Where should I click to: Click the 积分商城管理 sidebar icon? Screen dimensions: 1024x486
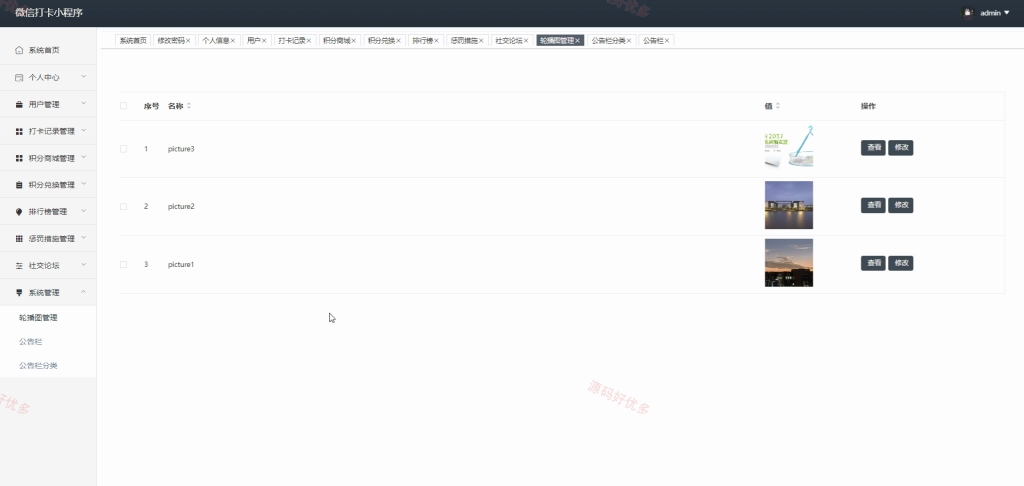[19, 158]
